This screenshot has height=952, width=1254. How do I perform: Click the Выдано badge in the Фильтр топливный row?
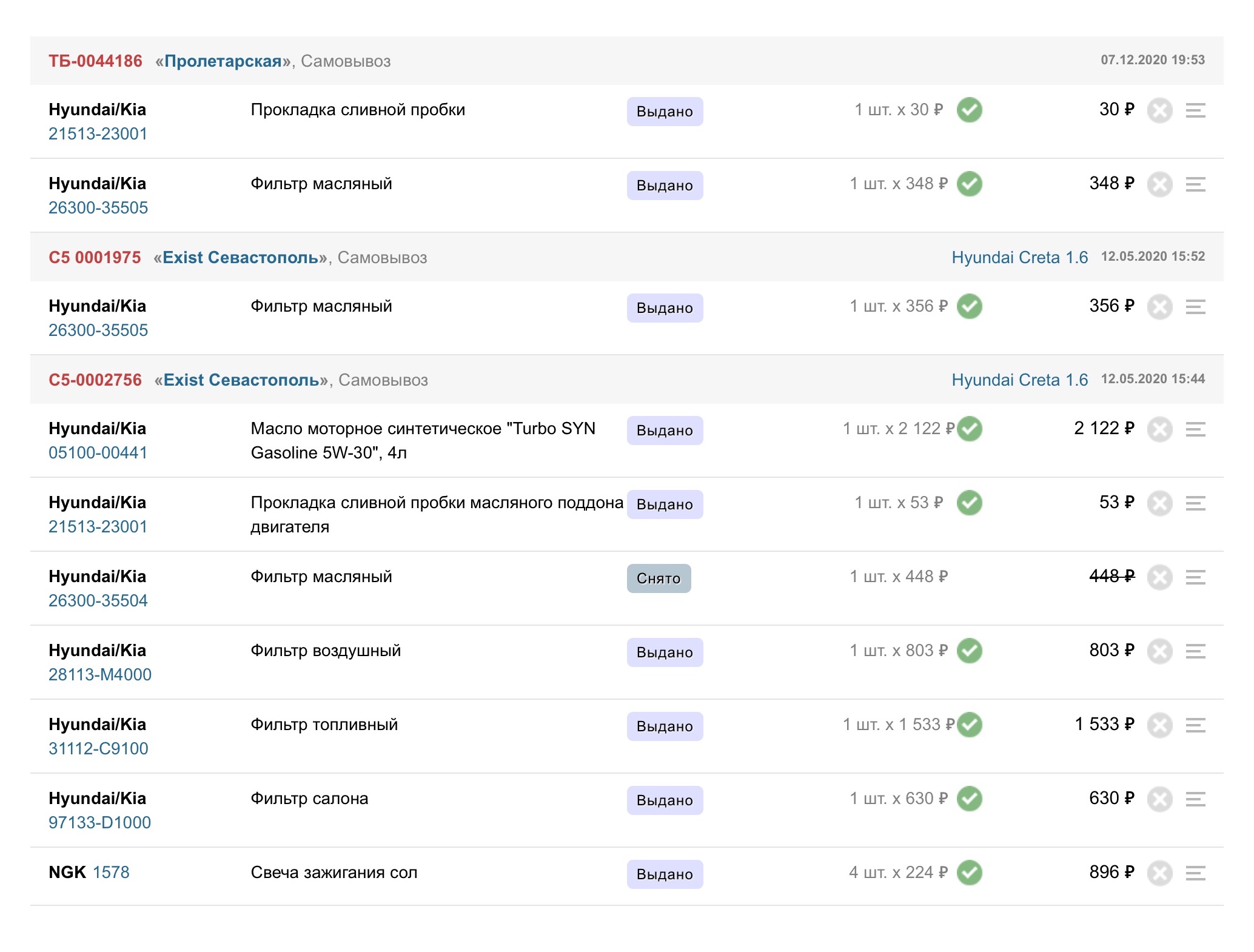(x=665, y=726)
